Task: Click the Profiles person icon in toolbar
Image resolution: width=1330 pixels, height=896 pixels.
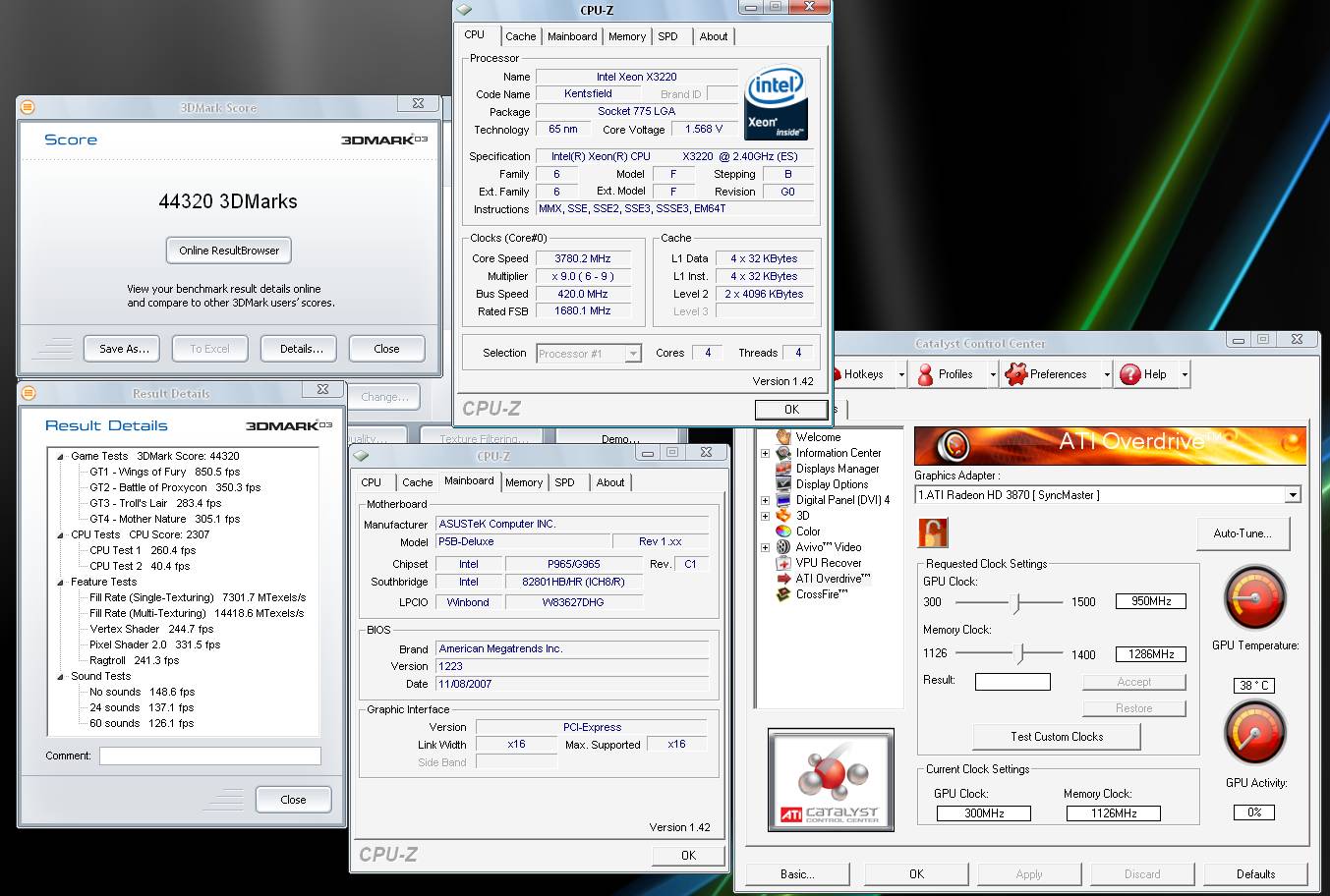Action: click(925, 374)
